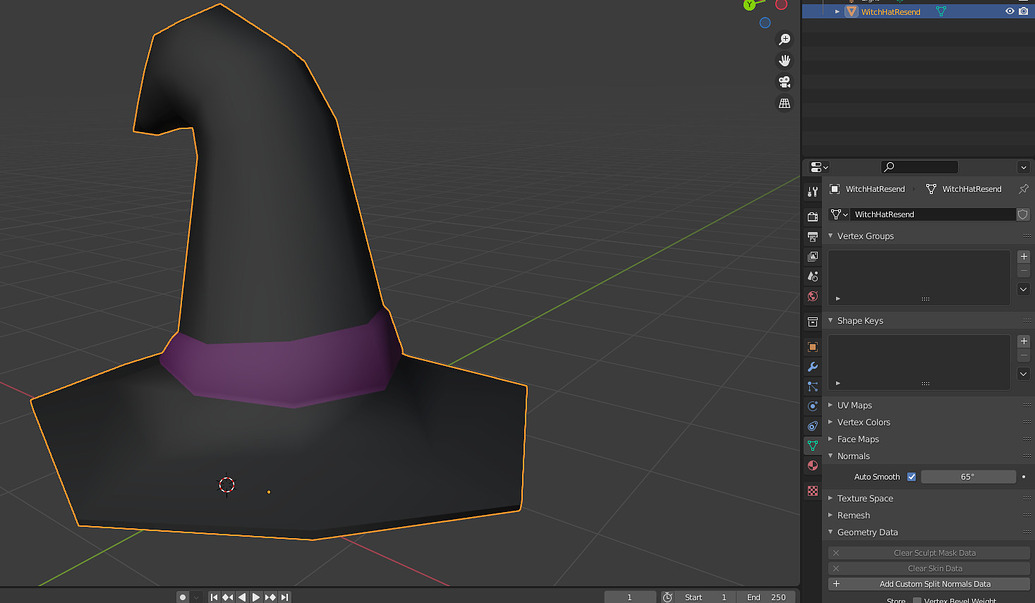
Task: Collapse the Vertex Groups panel
Action: coord(830,236)
